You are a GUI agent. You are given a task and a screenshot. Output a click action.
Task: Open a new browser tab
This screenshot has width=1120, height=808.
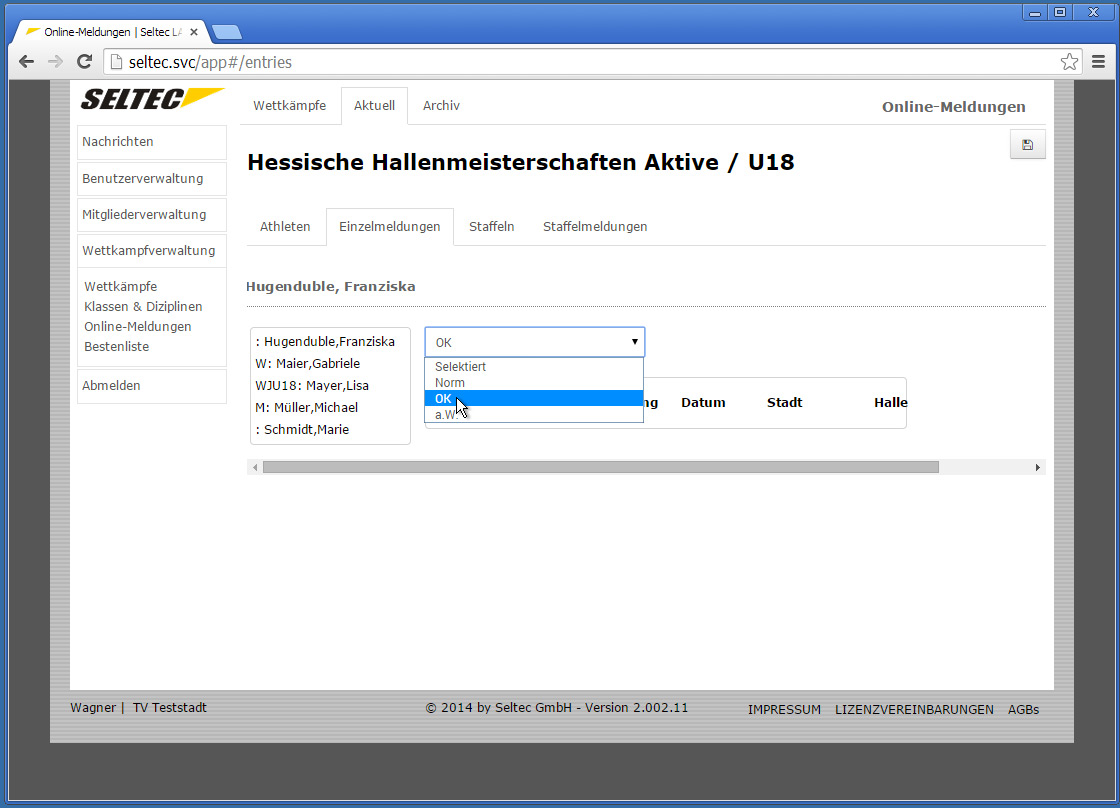tap(227, 32)
